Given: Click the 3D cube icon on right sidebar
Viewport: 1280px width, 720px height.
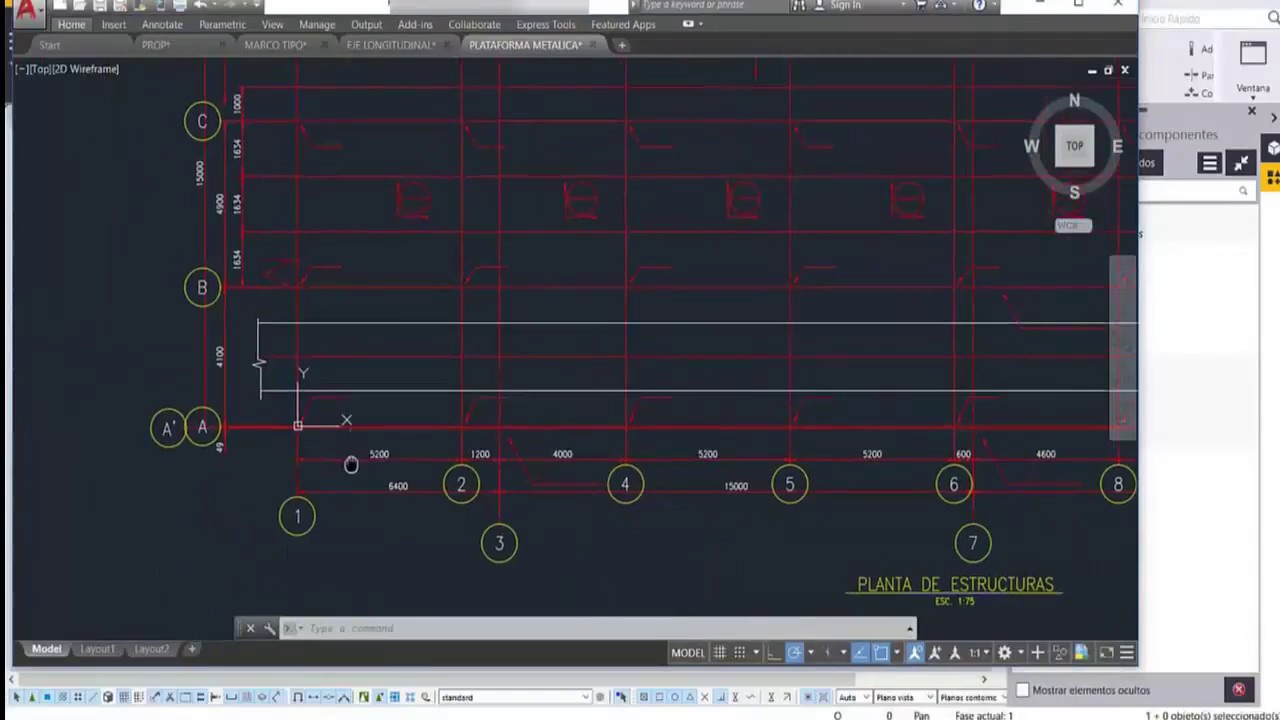Looking at the screenshot, I should tap(1273, 148).
